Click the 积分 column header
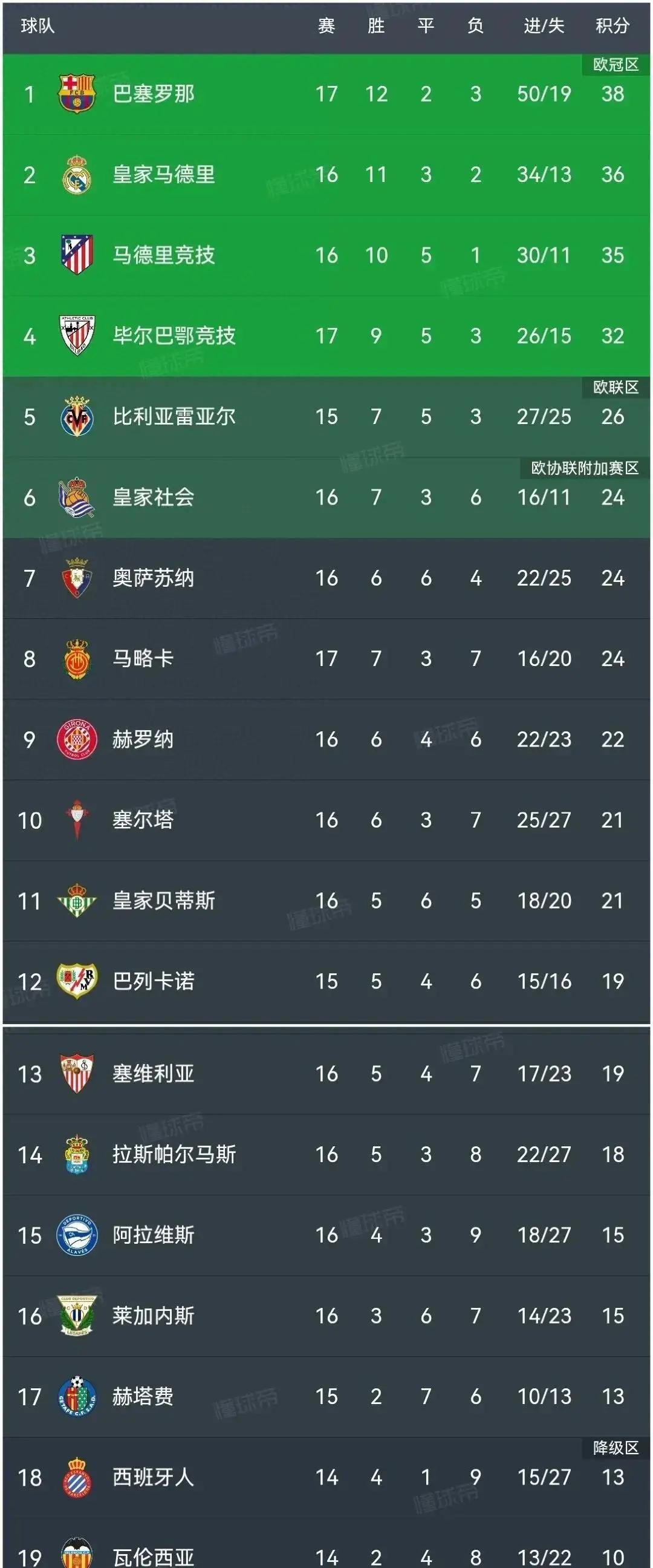Image resolution: width=653 pixels, height=1568 pixels. (612, 25)
